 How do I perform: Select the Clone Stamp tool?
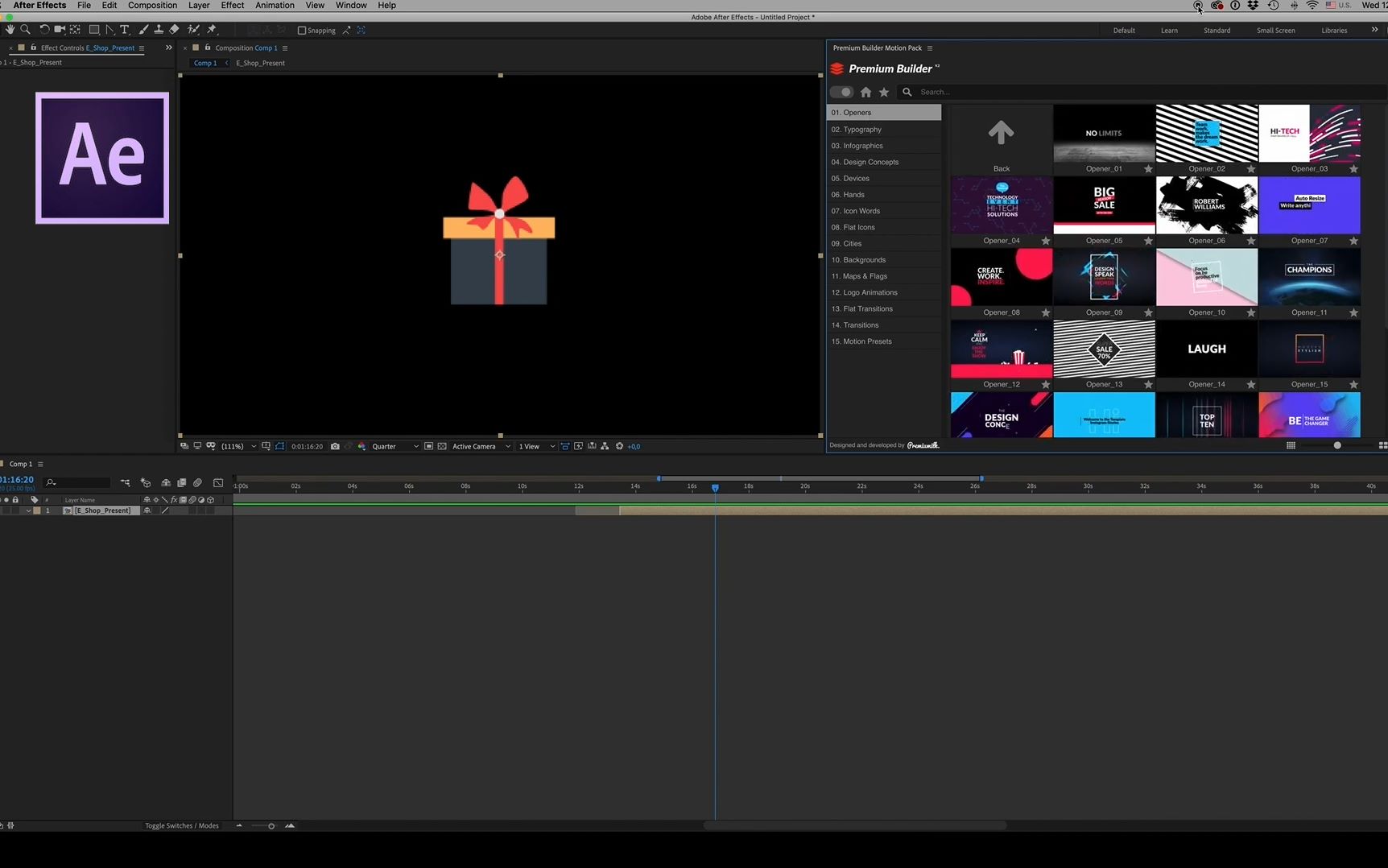pyautogui.click(x=159, y=30)
